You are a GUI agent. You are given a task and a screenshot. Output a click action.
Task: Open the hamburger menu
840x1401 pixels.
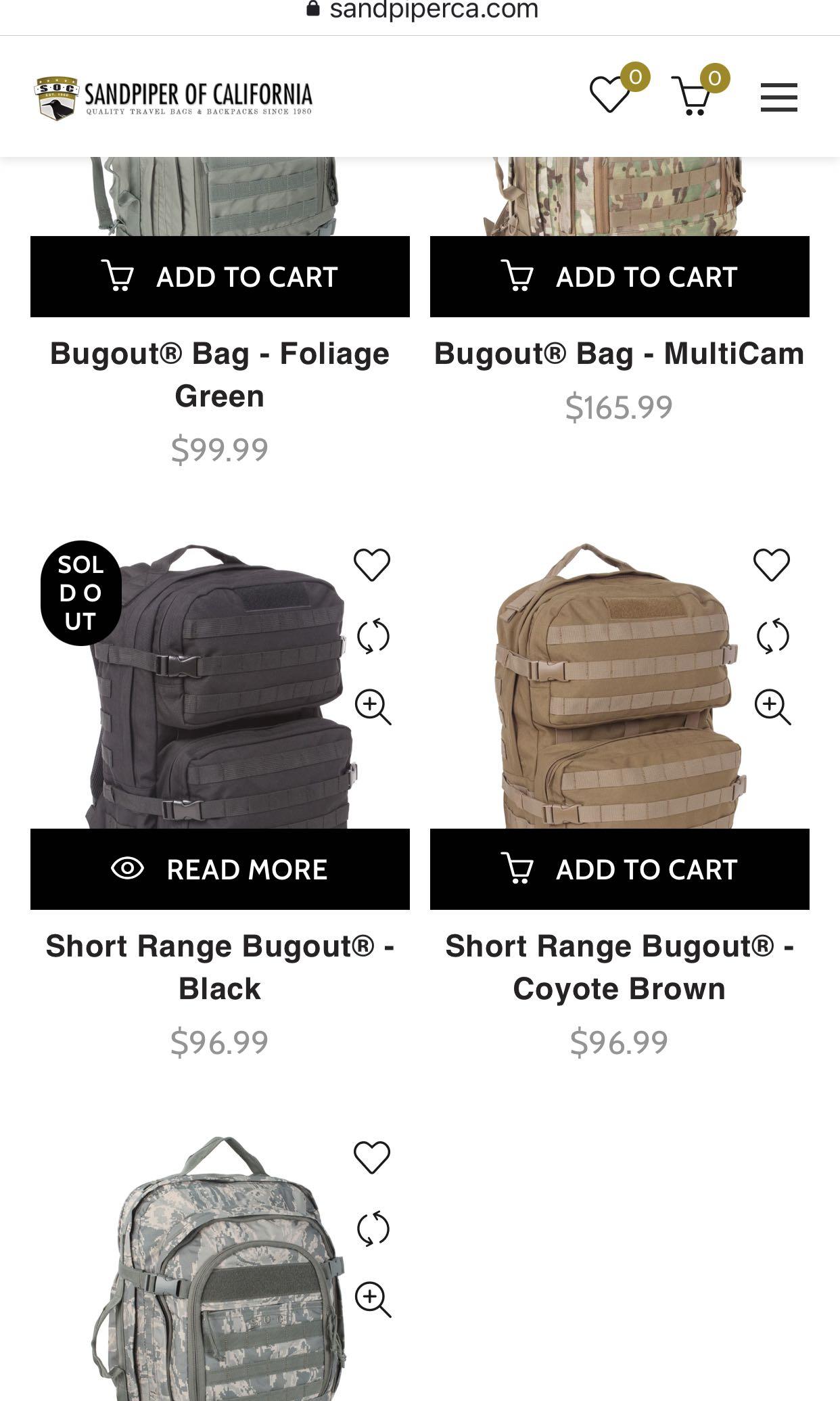pos(778,97)
